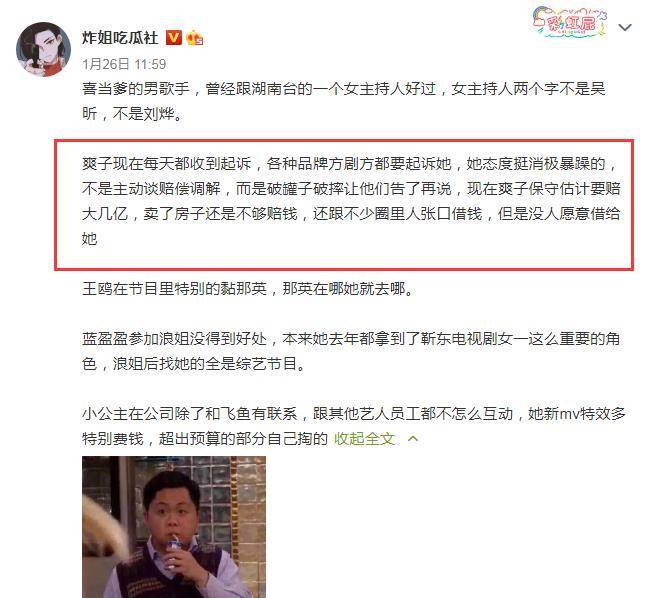The width and height of the screenshot is (649, 598).
Task: Open the attached photo of man drinking
Action: [x=174, y=527]
